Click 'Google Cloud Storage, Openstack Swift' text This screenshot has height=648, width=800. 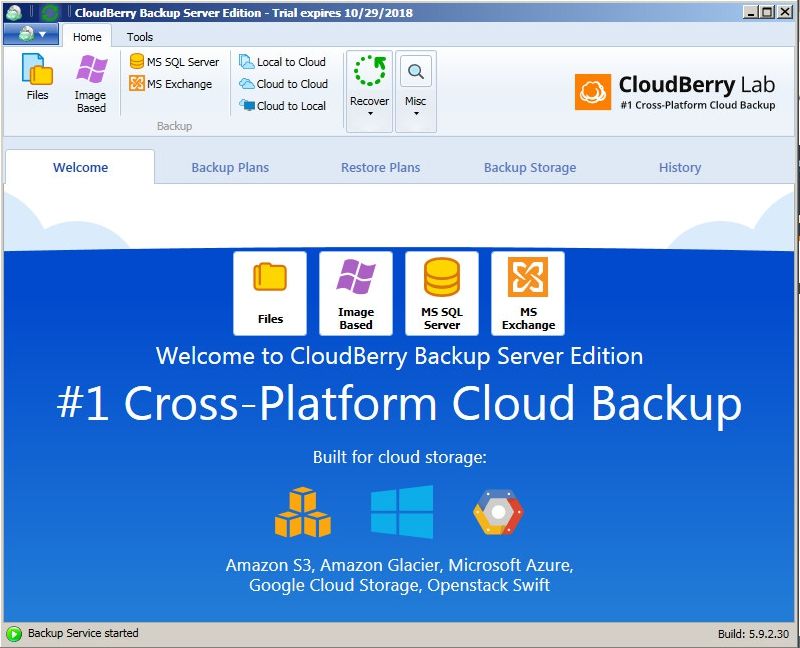coord(399,585)
